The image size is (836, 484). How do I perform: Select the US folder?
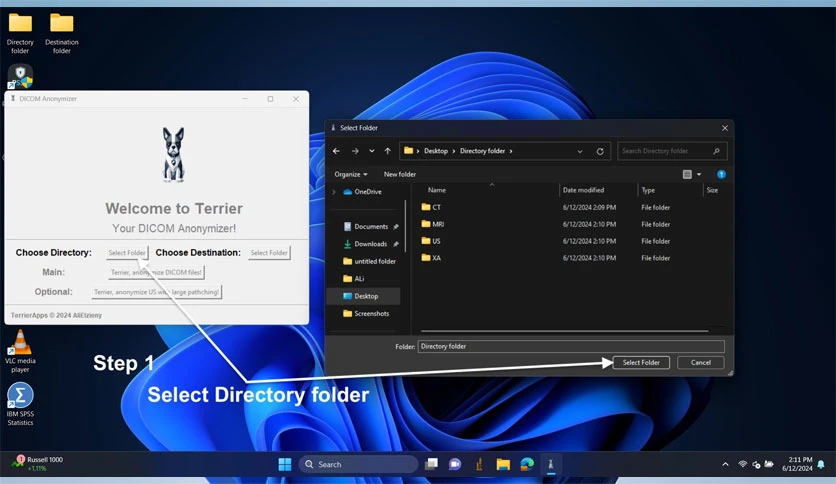point(437,241)
